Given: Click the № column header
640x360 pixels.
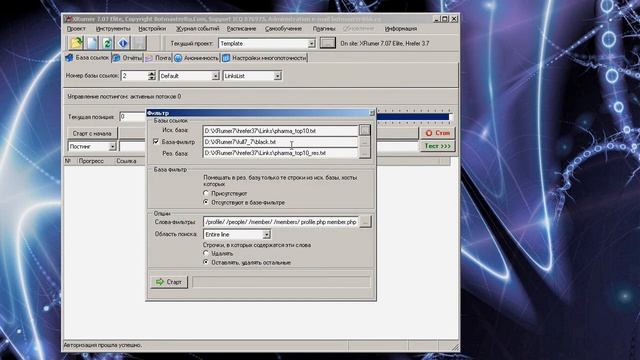Looking at the screenshot, I should click(x=68, y=161).
